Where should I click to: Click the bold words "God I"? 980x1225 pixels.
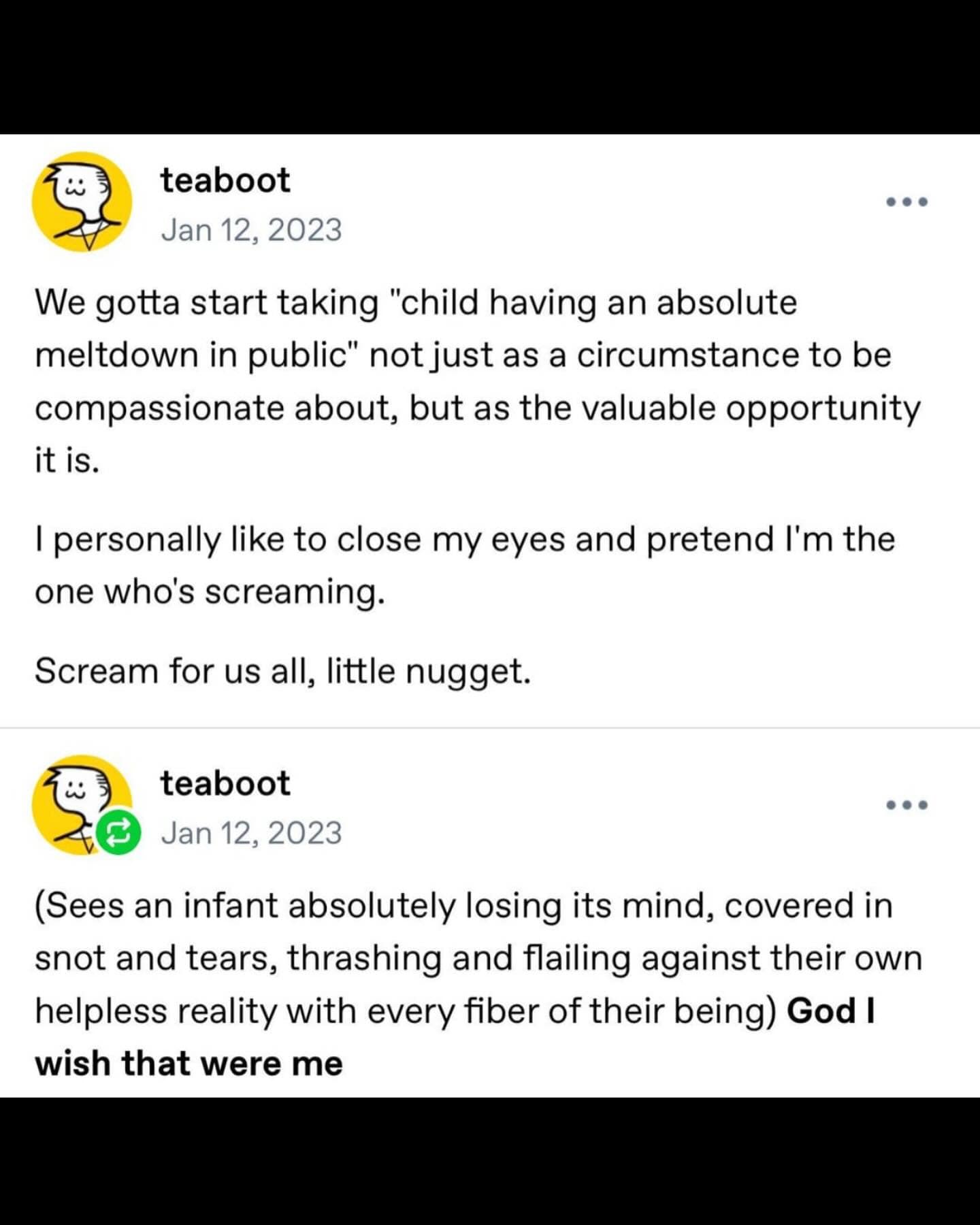830,1011
